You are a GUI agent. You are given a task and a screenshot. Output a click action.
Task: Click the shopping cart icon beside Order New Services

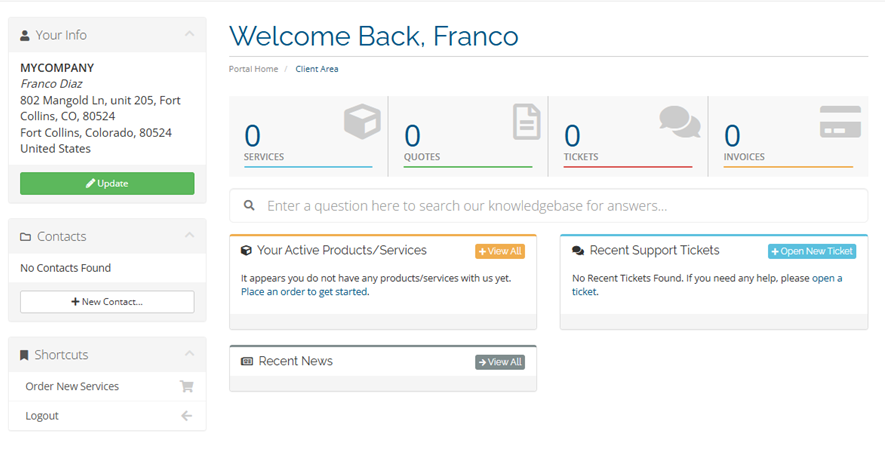point(186,387)
